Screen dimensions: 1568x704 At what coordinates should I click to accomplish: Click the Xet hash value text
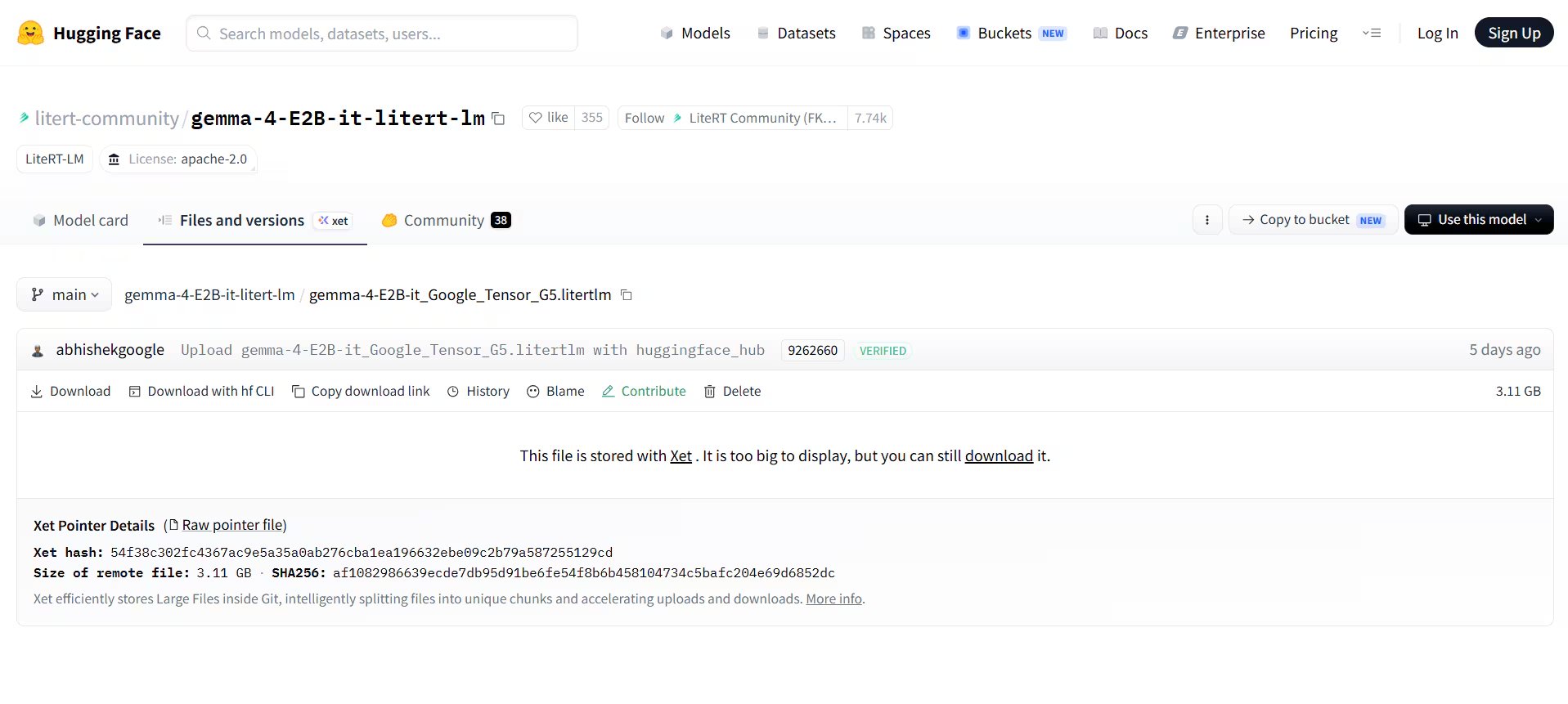tap(362, 553)
